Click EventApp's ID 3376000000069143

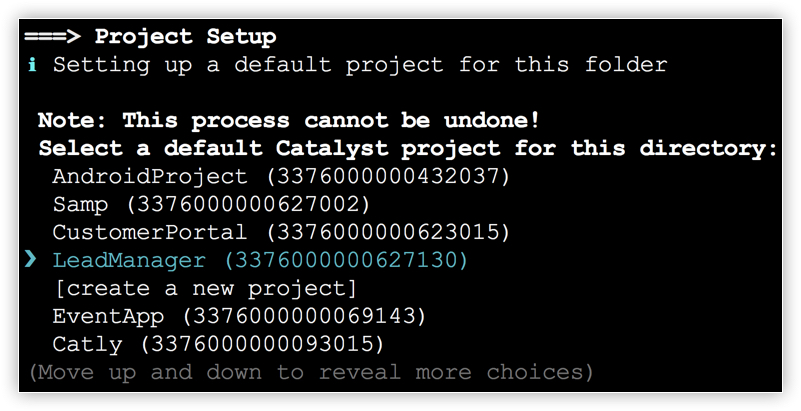point(303,317)
